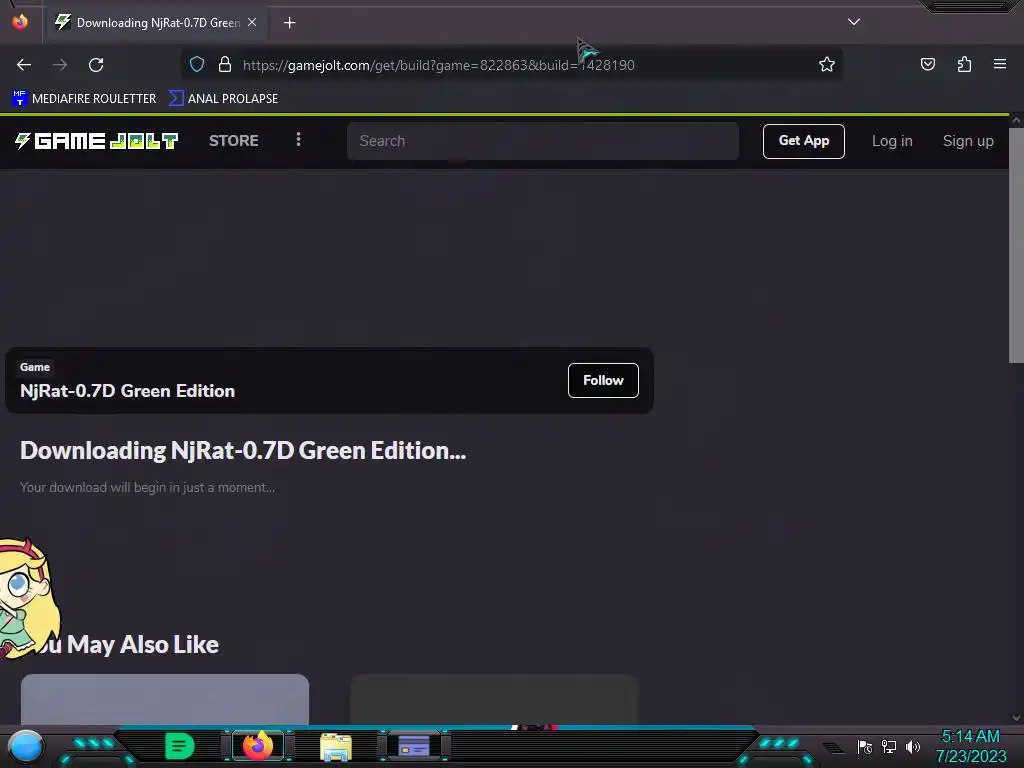Focus the Game Jolt Search field

click(x=543, y=141)
